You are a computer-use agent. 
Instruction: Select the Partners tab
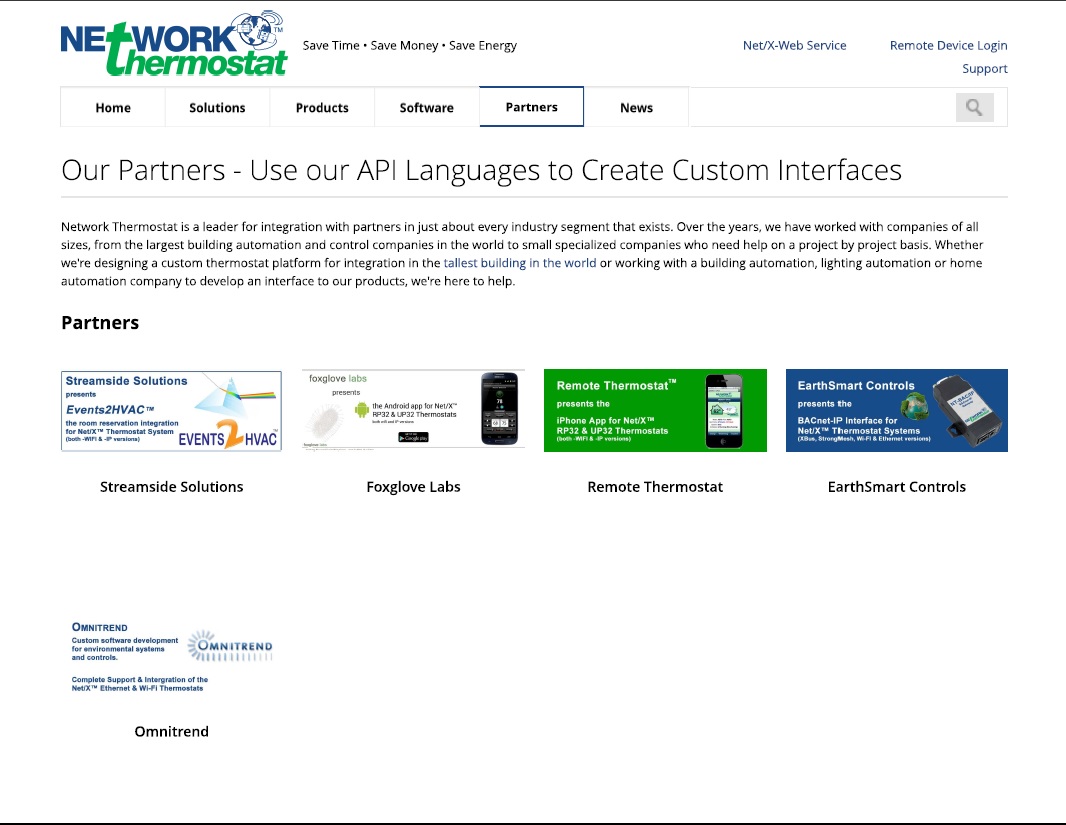[x=532, y=107]
